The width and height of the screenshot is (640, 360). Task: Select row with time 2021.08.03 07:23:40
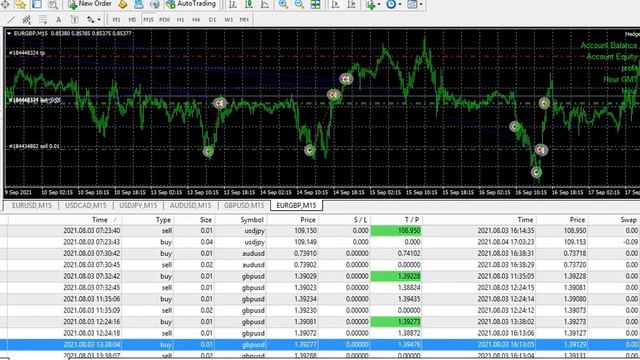[320, 231]
